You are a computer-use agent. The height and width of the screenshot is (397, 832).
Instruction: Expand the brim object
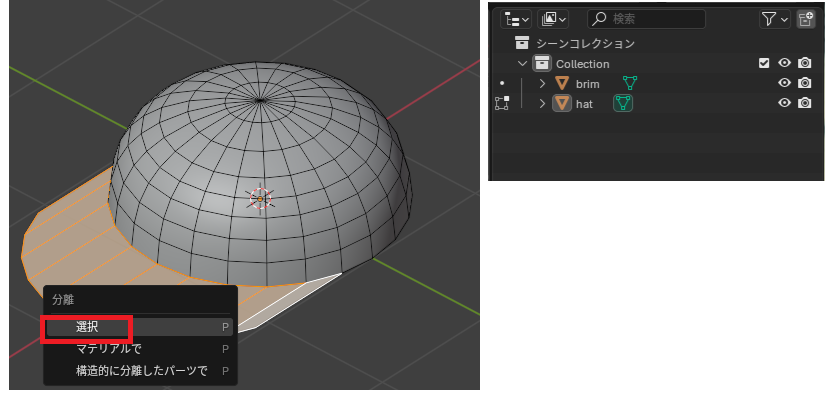(x=542, y=83)
